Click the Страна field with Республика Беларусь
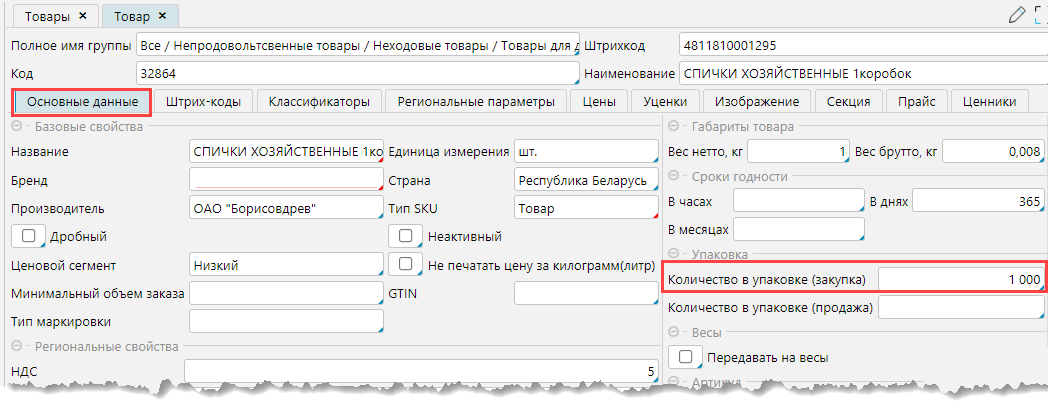 point(585,180)
